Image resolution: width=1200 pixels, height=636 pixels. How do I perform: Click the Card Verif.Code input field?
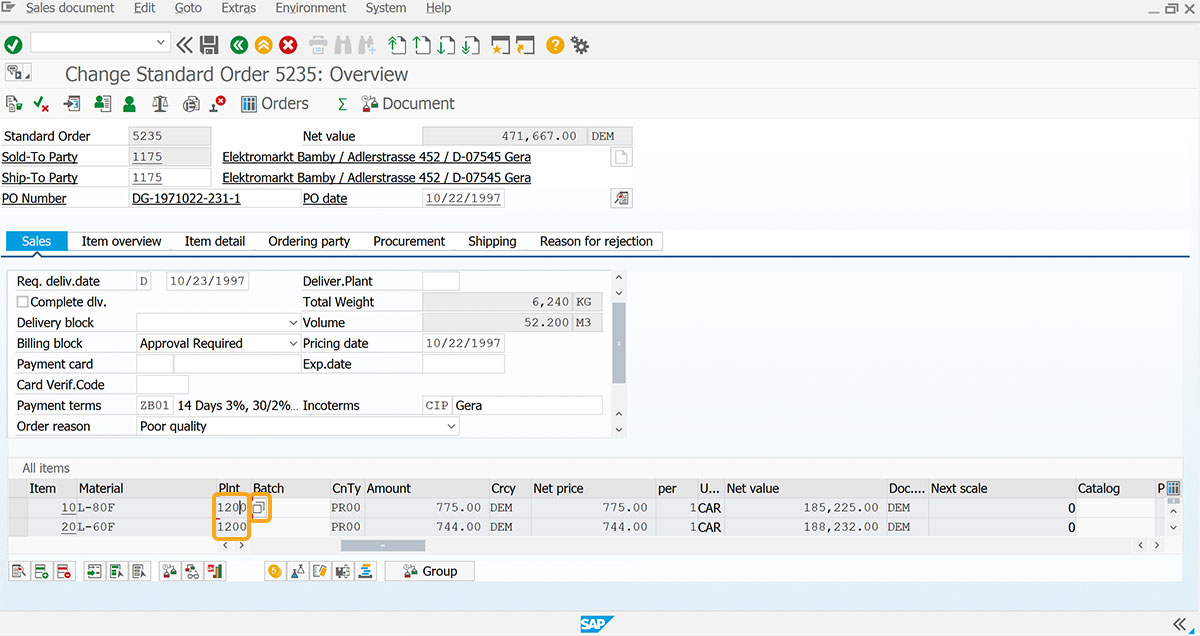coord(162,385)
